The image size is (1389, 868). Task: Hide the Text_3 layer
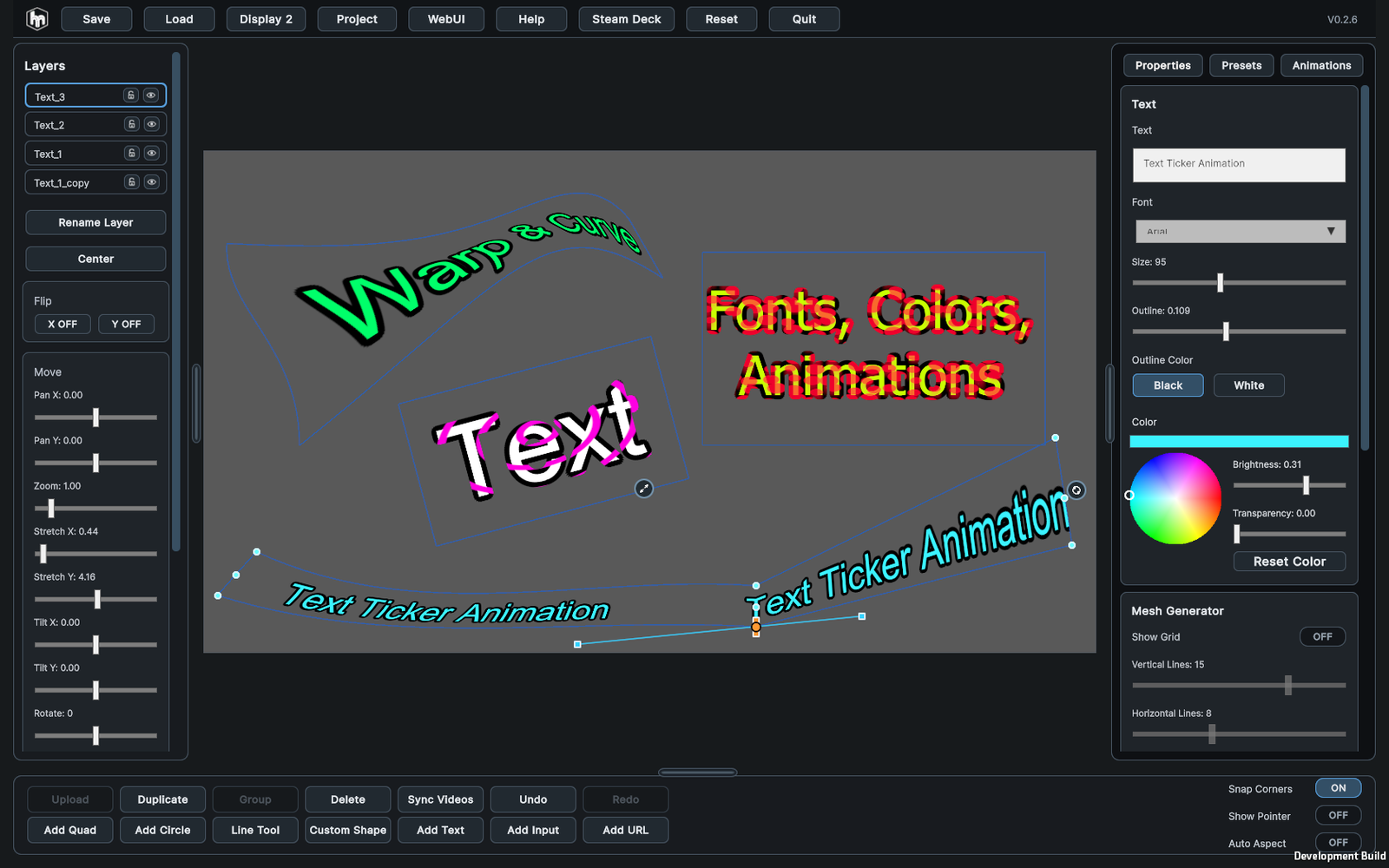tap(151, 95)
